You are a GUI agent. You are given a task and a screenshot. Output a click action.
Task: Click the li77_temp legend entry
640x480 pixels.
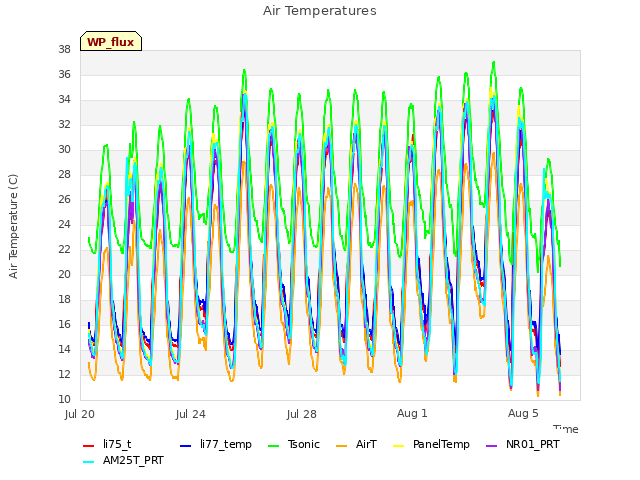216,444
